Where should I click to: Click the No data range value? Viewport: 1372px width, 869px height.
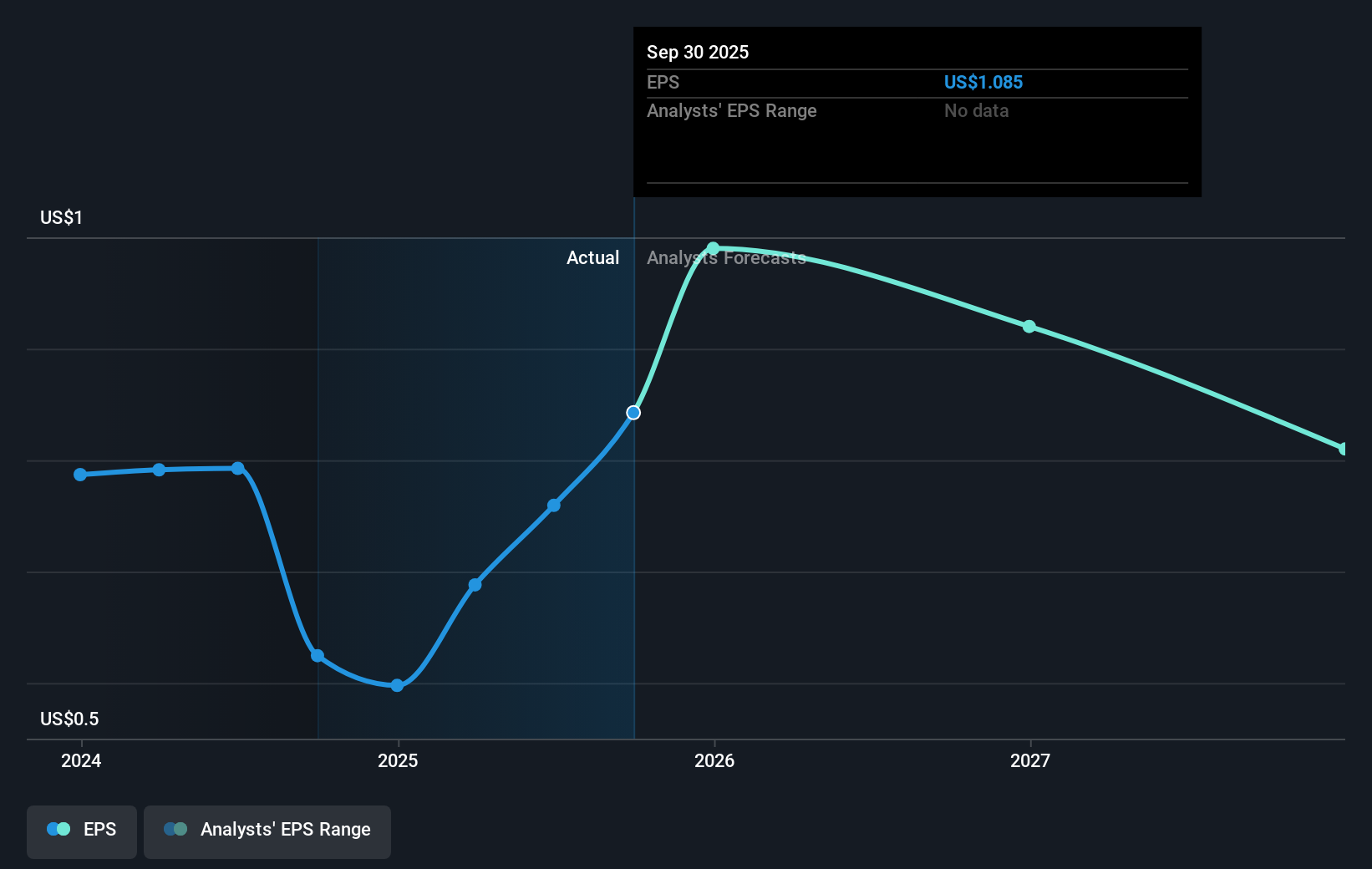977,110
